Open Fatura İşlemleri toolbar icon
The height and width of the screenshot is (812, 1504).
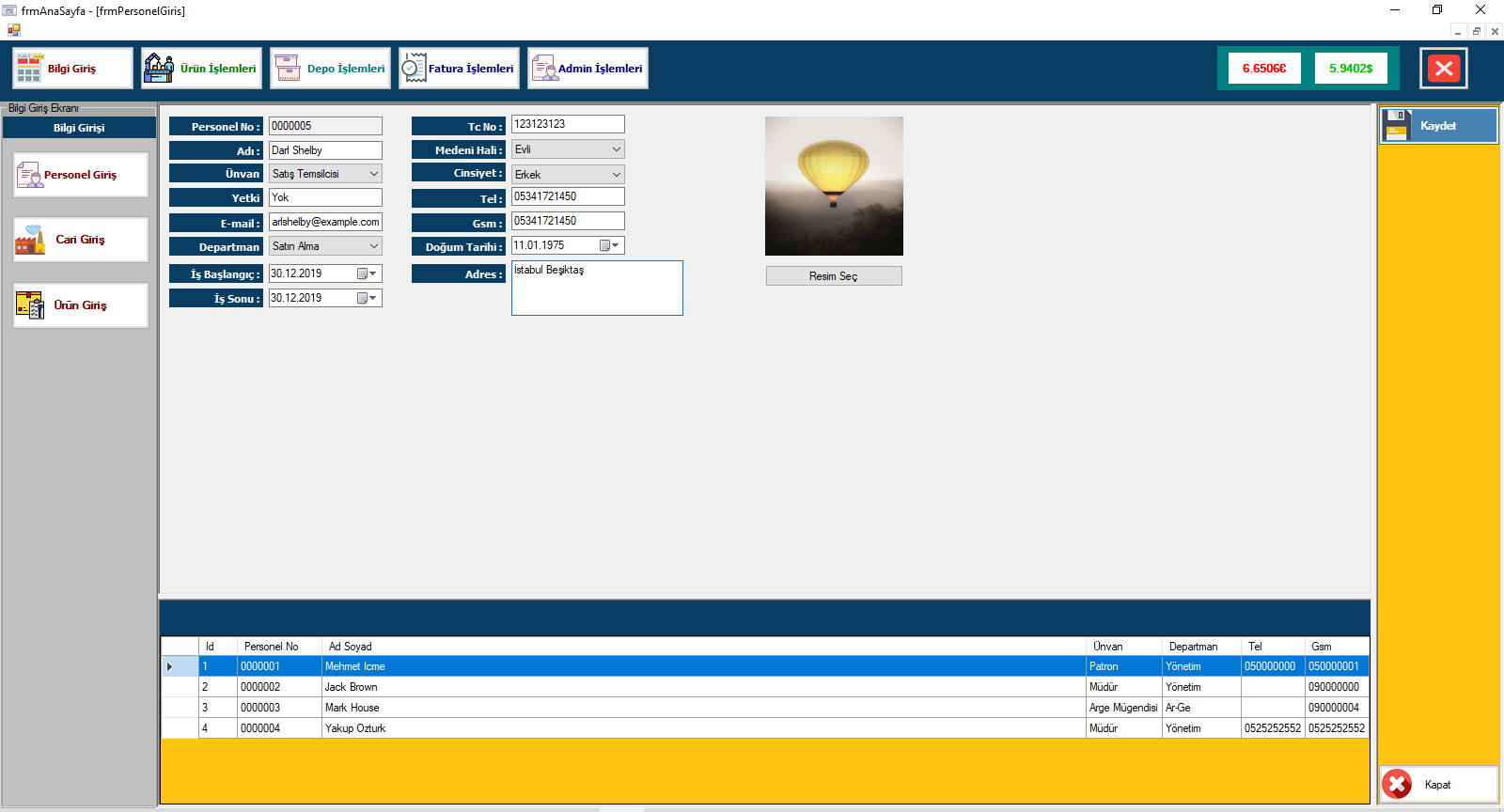[414, 68]
